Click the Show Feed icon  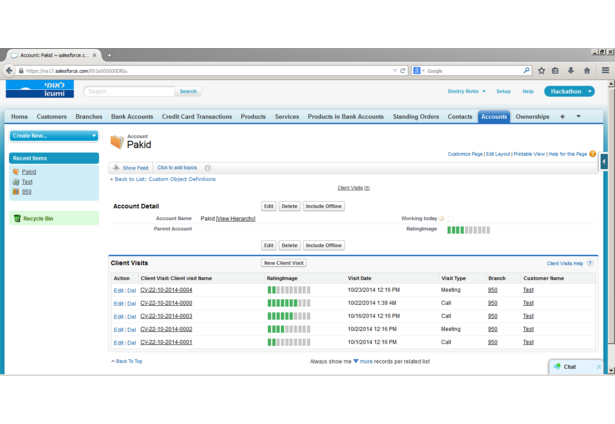click(x=116, y=168)
